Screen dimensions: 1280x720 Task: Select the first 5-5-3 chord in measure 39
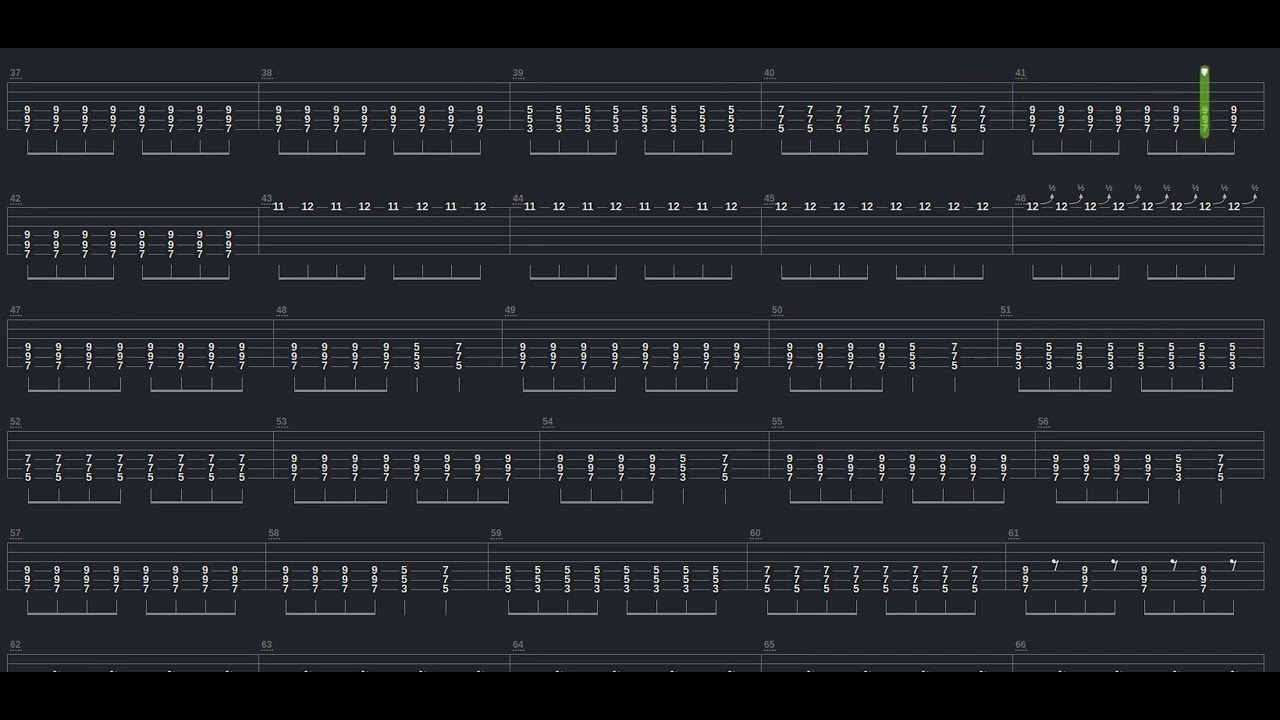click(530, 119)
